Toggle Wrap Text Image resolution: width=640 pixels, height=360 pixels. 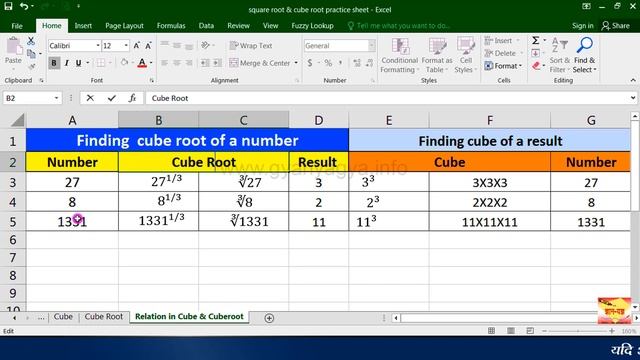[251, 46]
